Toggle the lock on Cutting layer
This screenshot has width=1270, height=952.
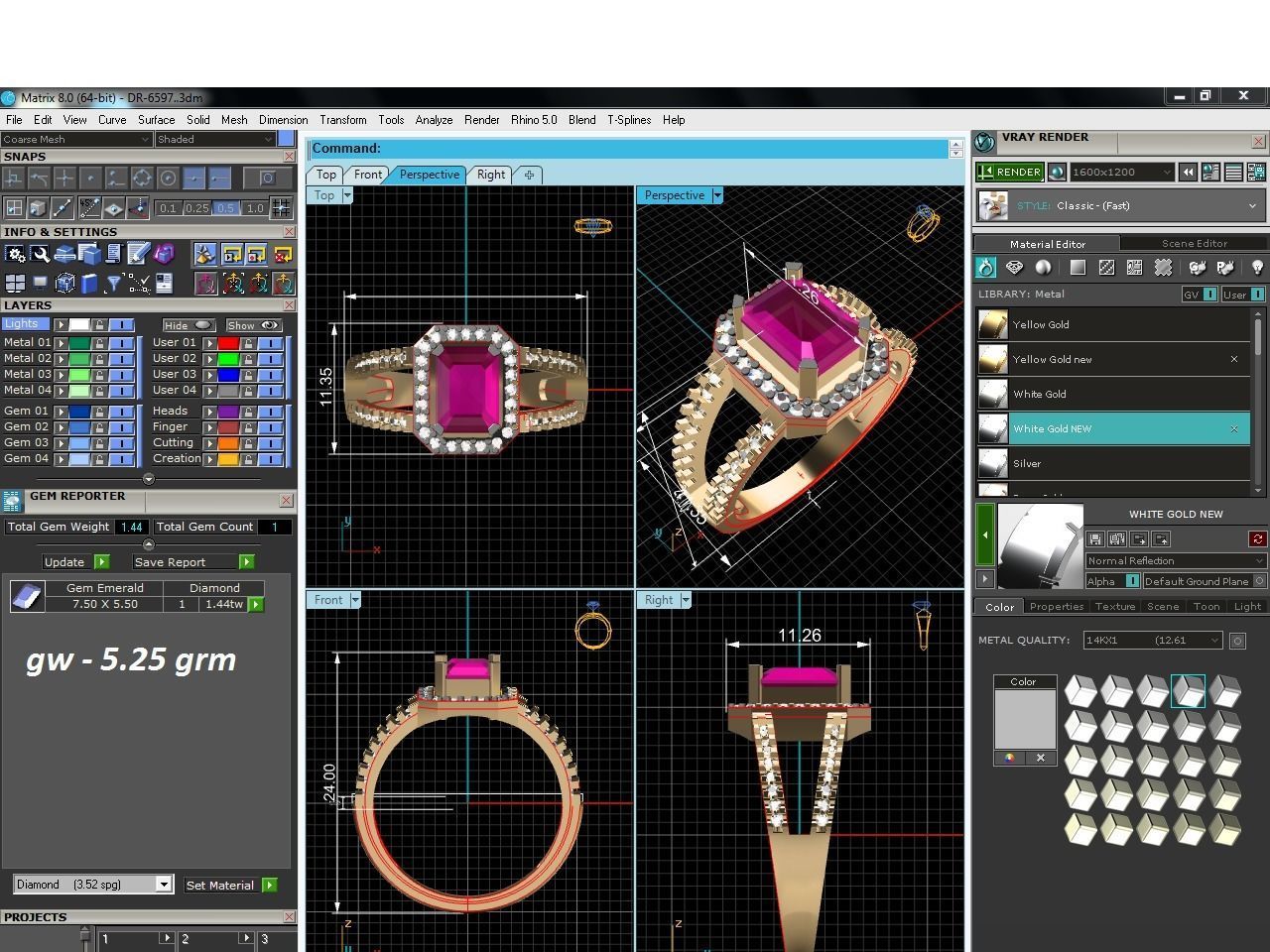(248, 443)
